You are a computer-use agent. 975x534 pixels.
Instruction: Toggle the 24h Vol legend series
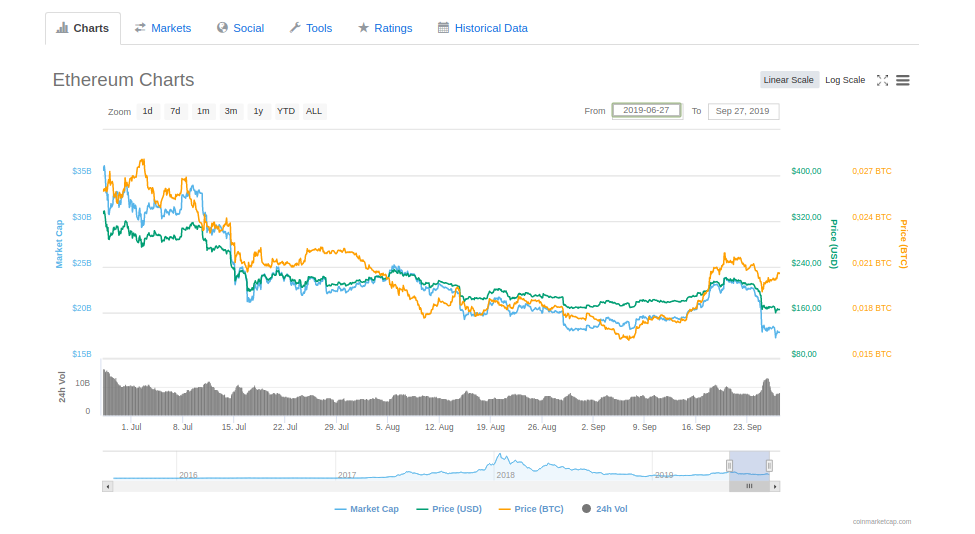coord(604,509)
